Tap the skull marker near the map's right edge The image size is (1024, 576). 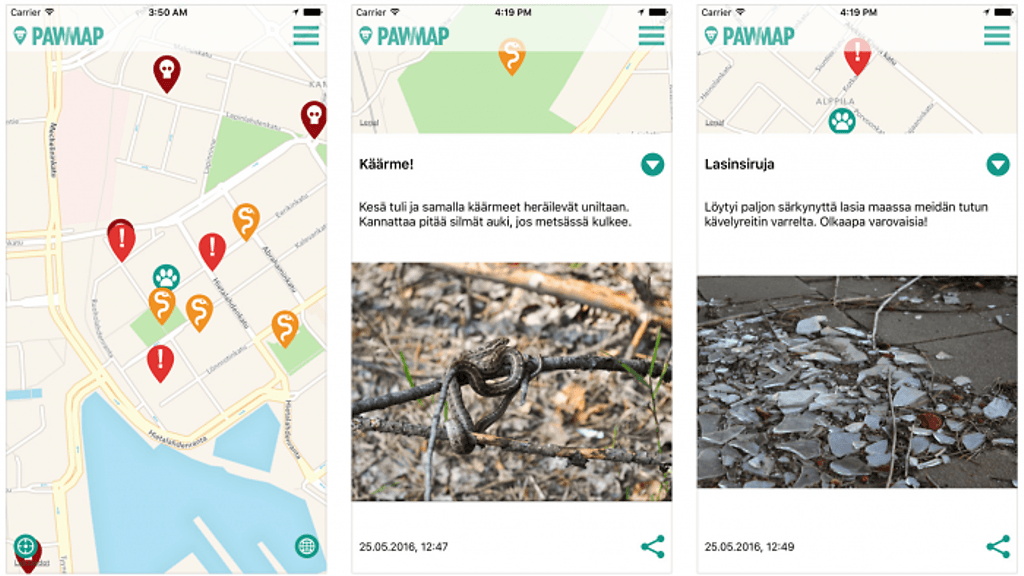click(x=314, y=118)
